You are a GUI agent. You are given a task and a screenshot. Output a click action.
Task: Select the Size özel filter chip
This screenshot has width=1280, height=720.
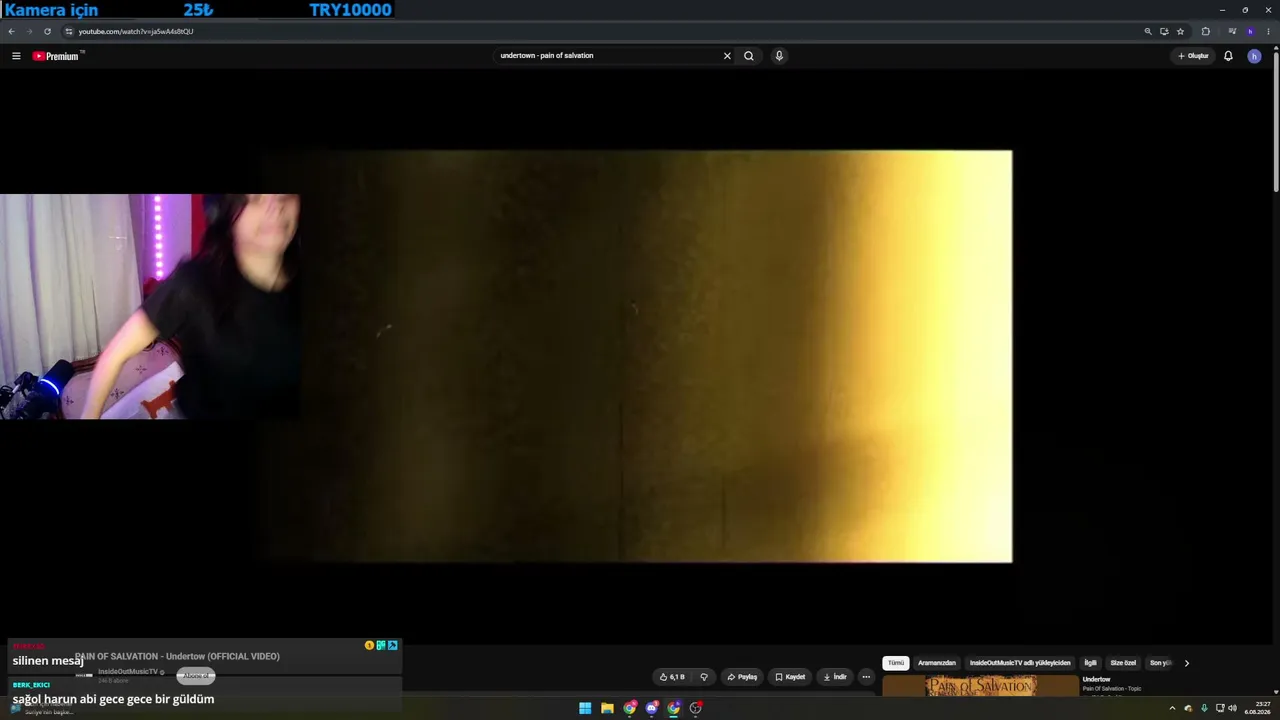[1123, 663]
